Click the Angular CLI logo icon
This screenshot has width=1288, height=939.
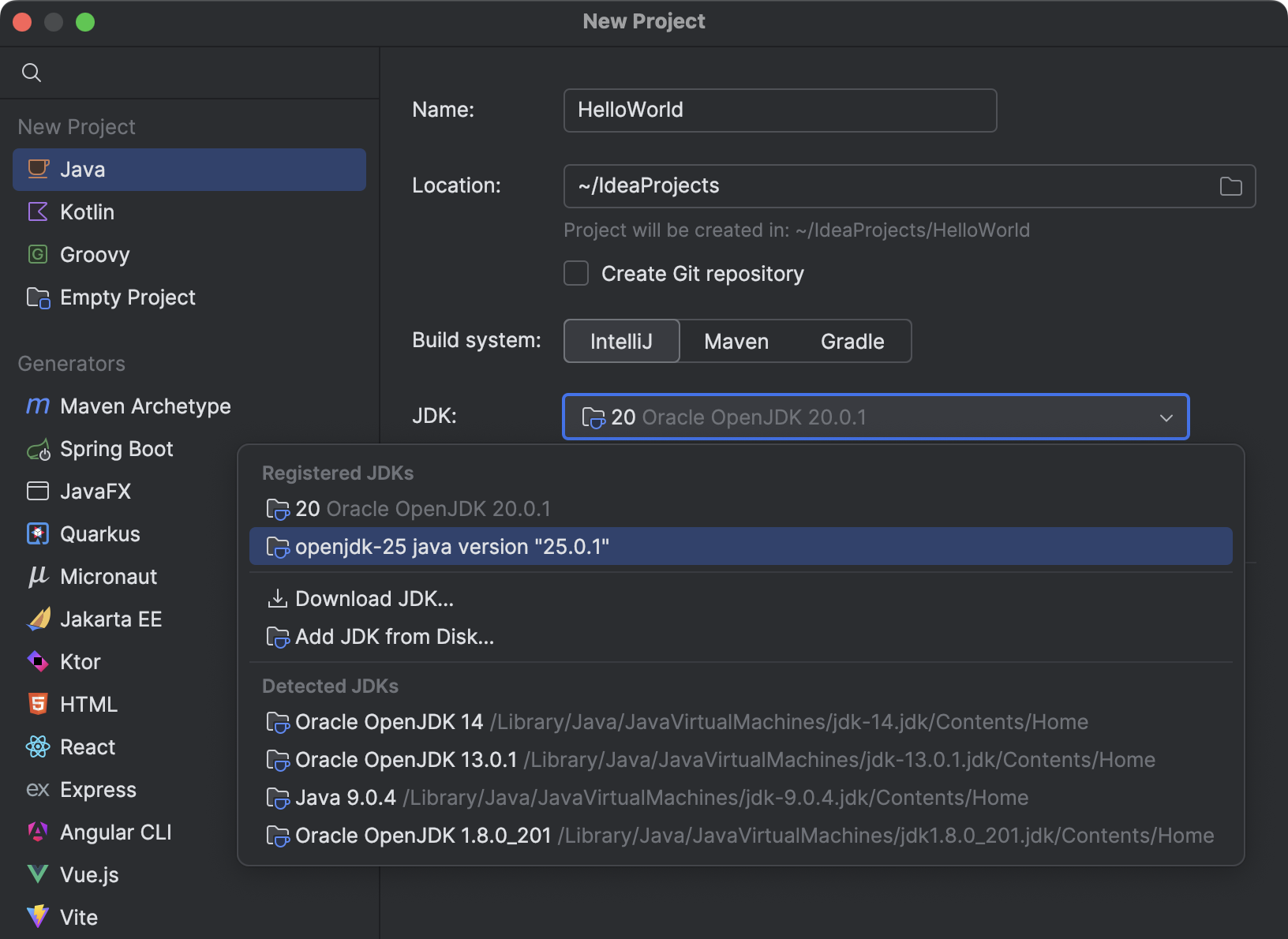point(38,832)
